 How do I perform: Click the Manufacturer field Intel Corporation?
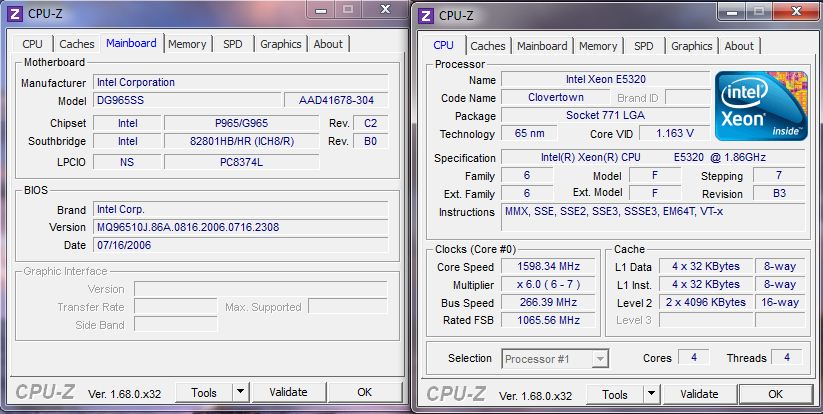(x=240, y=82)
